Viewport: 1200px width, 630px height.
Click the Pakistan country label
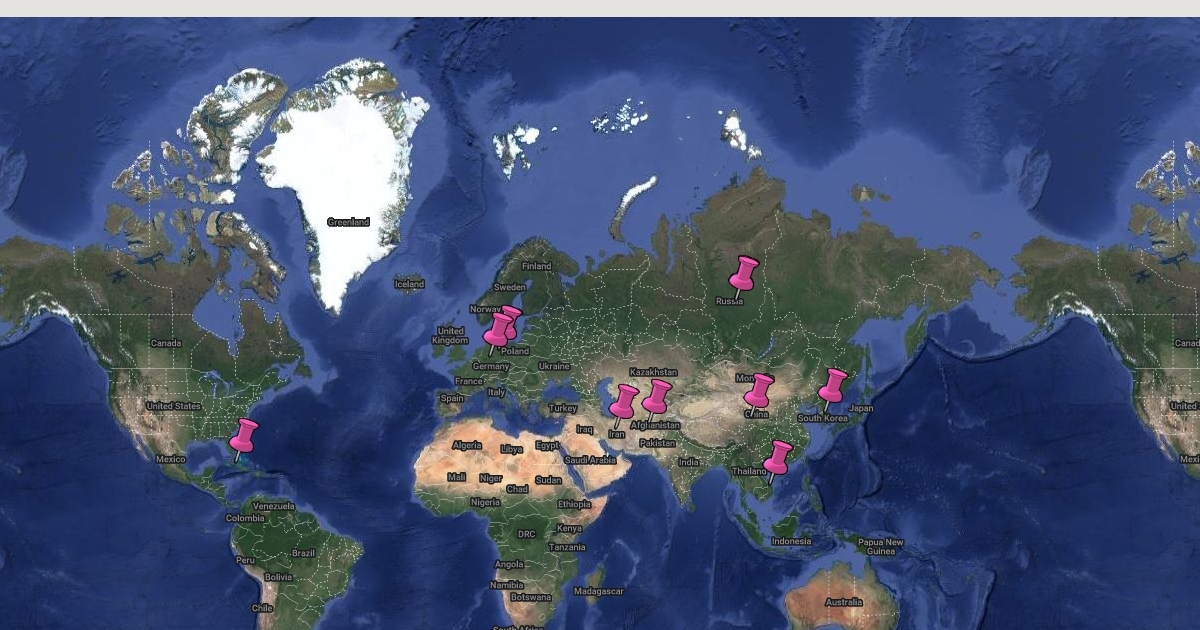658,442
